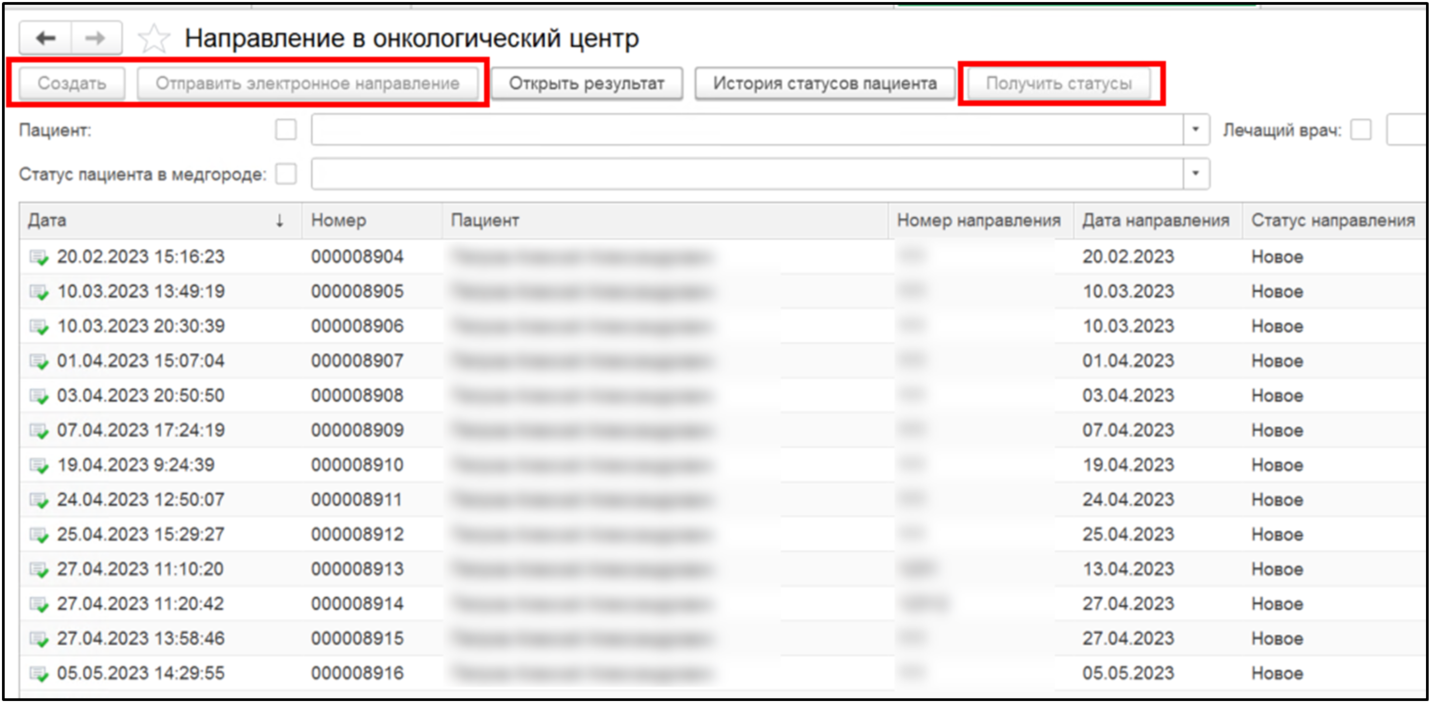Open the Пациент field dropdown arrow
This screenshot has width=1434, height=704.
point(1196,130)
